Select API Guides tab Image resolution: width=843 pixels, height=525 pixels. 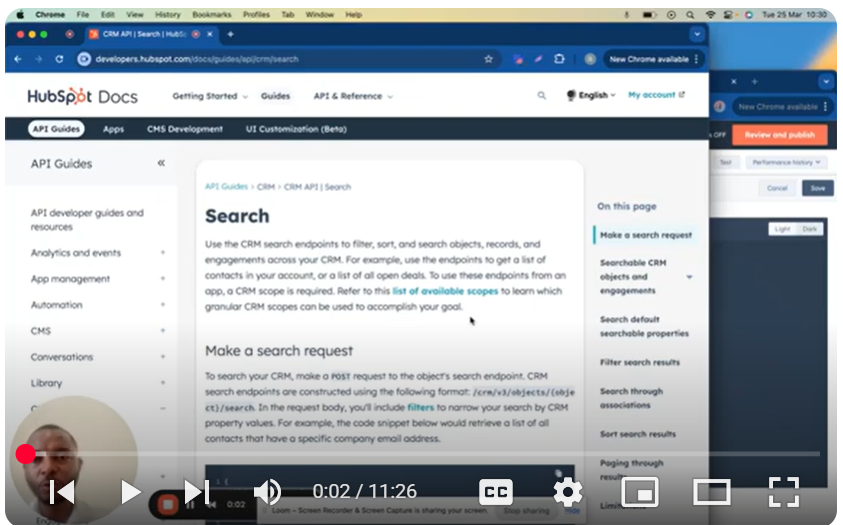[x=56, y=129]
